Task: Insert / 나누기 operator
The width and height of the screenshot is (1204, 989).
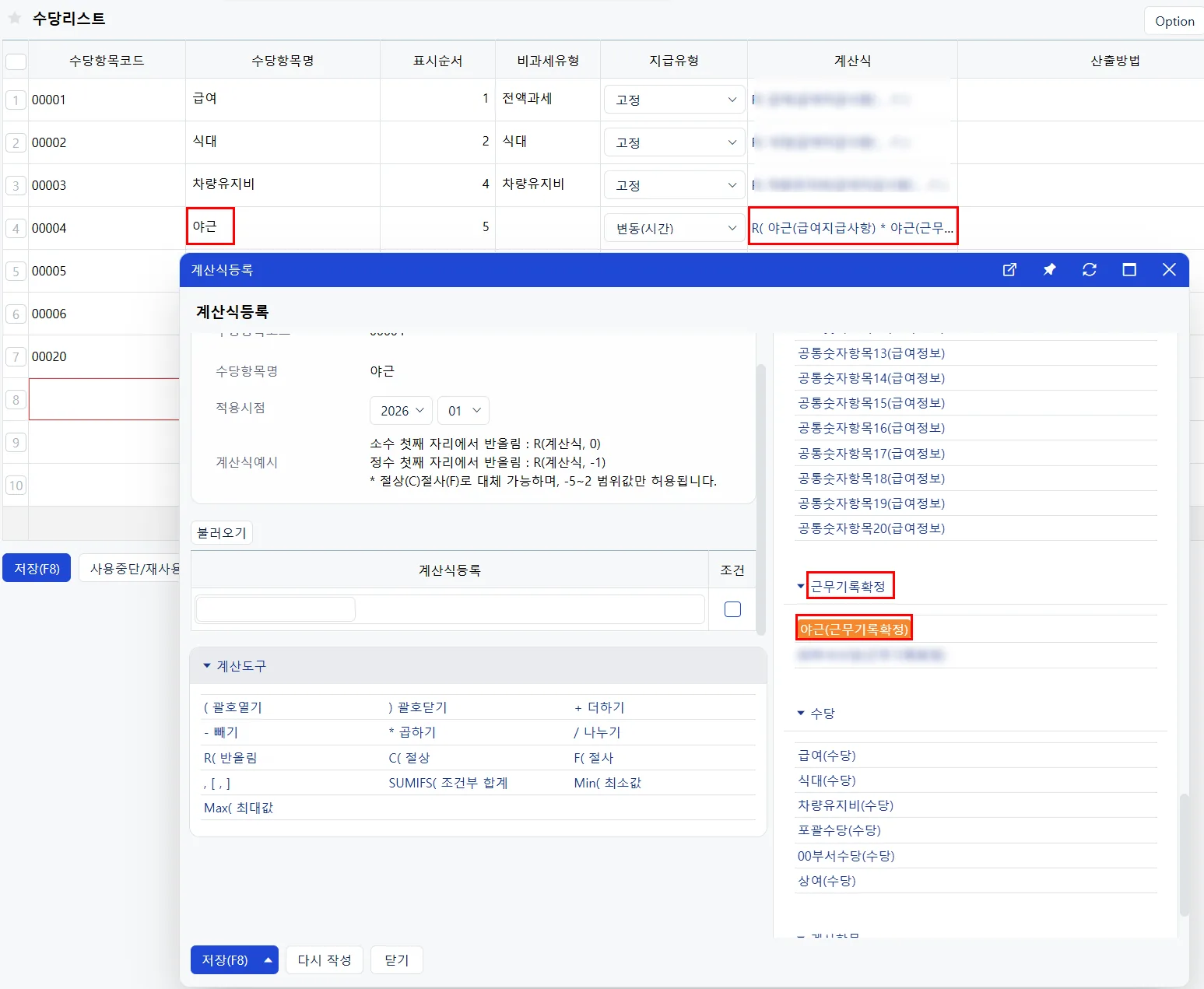Action: (597, 732)
